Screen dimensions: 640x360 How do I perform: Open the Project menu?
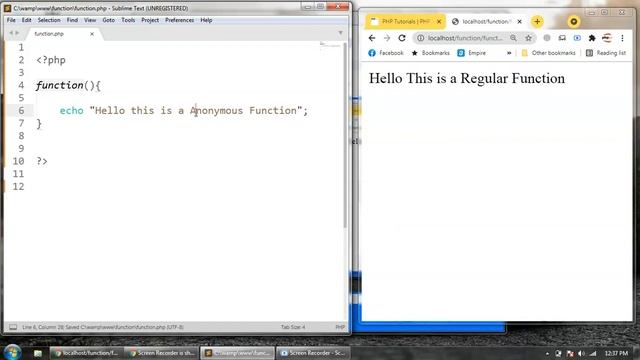pos(150,20)
